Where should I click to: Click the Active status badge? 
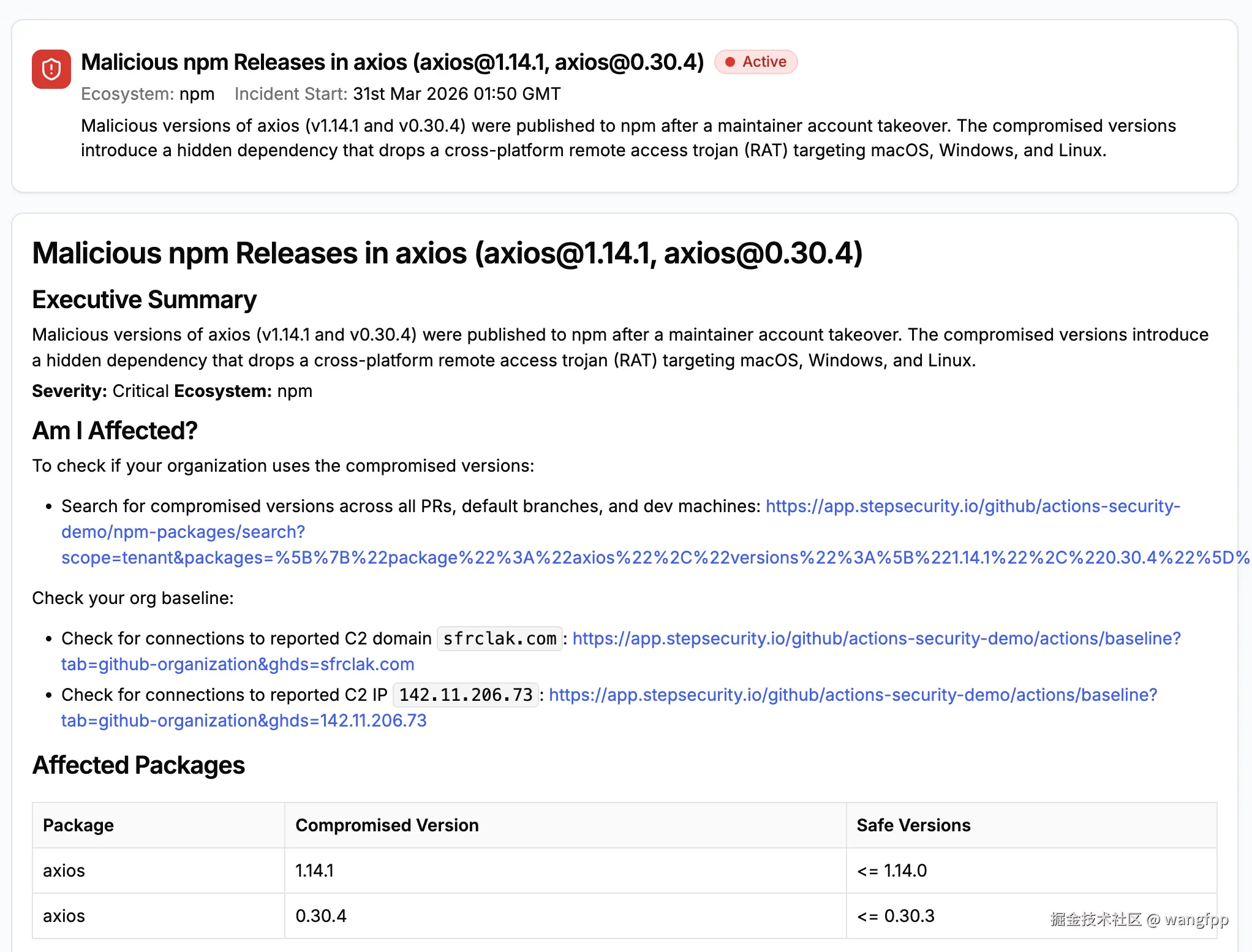tap(756, 62)
